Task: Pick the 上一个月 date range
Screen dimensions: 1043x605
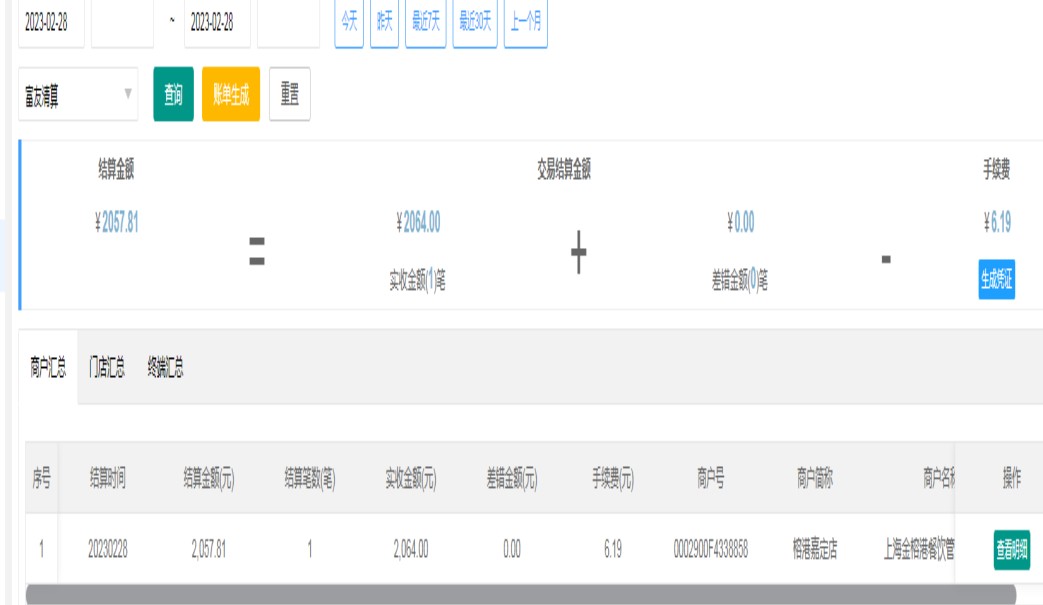Action: (526, 23)
